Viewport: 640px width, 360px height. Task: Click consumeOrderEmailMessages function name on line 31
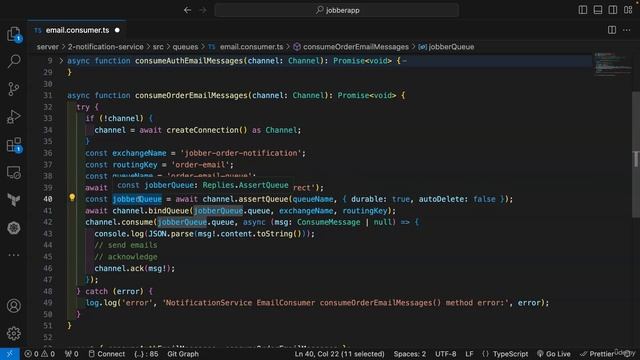tap(191, 96)
